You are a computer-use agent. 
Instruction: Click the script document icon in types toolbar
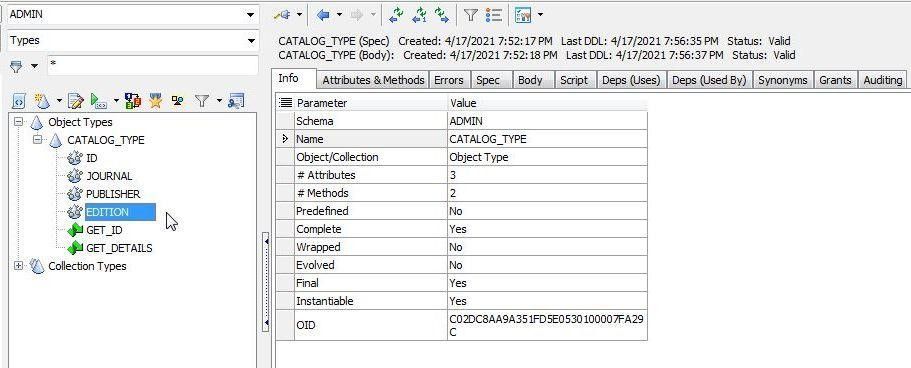pyautogui.click(x=19, y=102)
